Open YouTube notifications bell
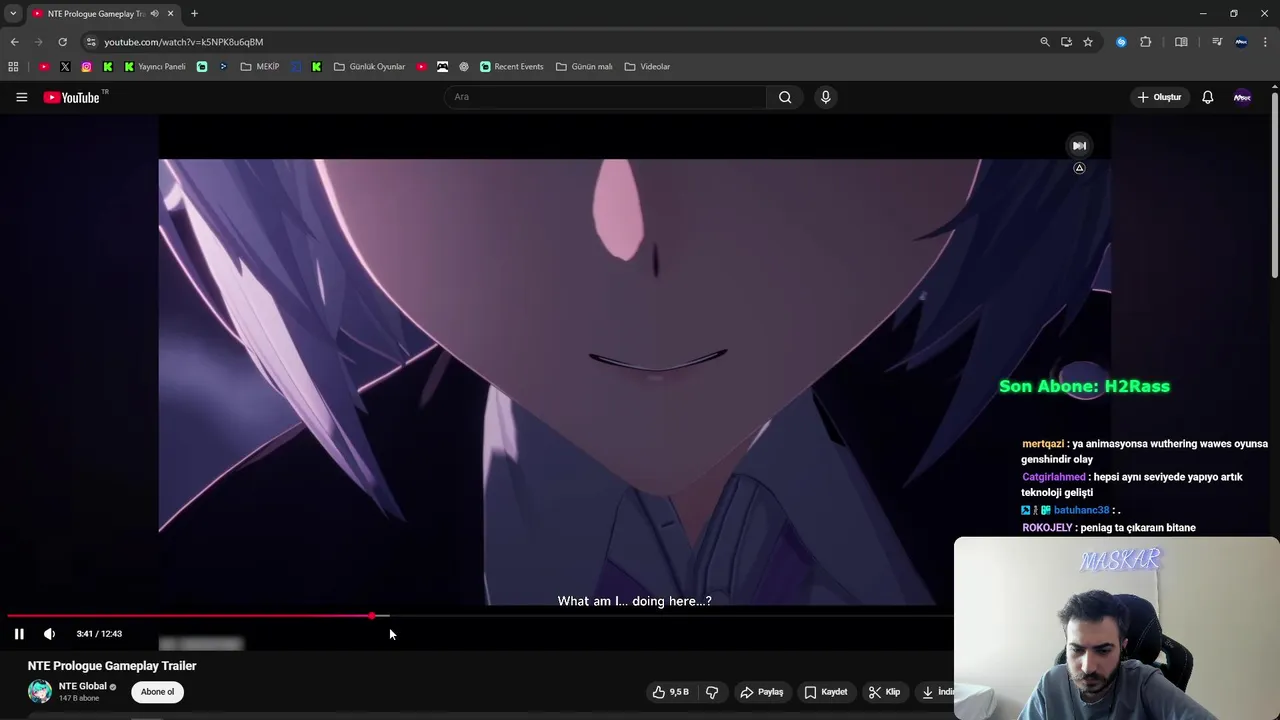 [x=1208, y=97]
